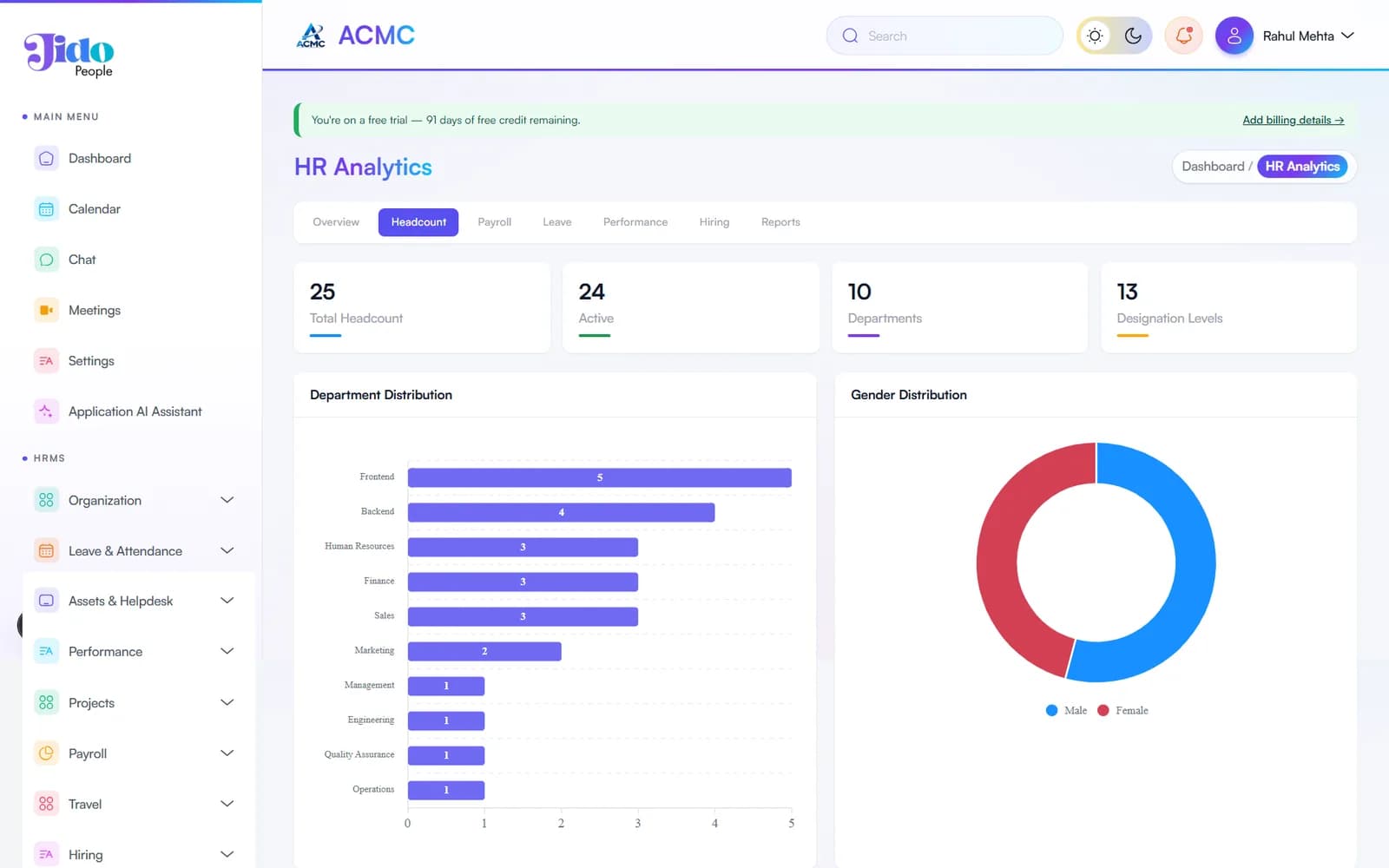Go to Dashboard via breadcrumb
This screenshot has width=1389, height=868.
(x=1213, y=167)
